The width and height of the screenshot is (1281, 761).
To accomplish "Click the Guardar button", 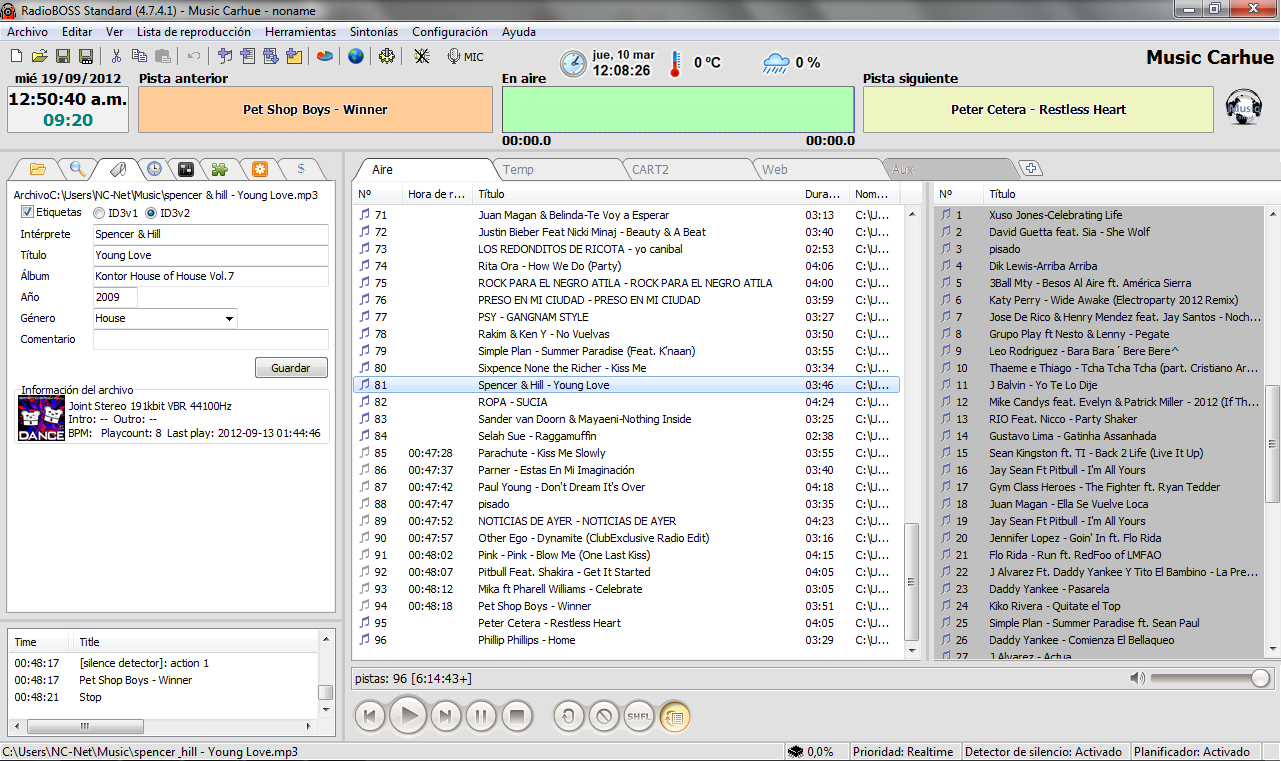I will pyautogui.click(x=291, y=368).
